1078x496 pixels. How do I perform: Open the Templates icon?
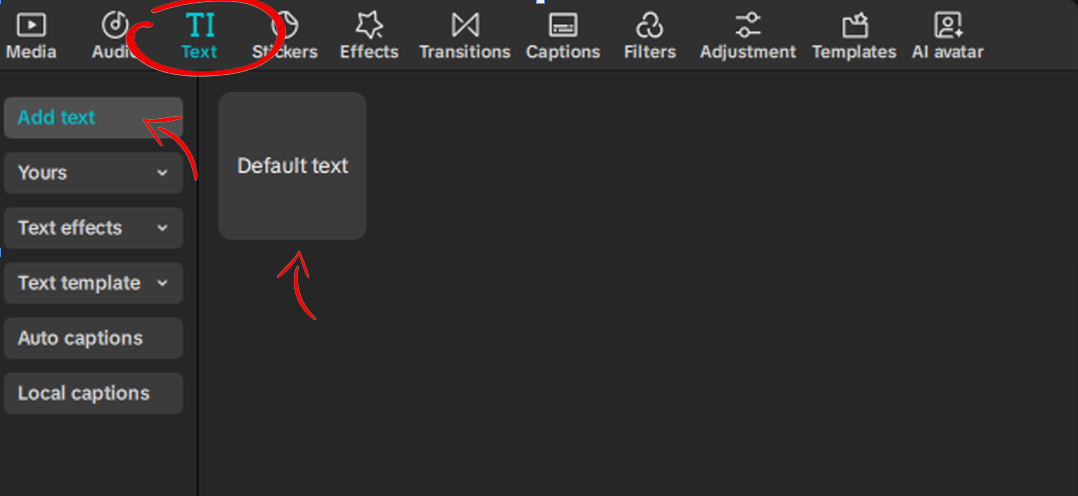(855, 26)
